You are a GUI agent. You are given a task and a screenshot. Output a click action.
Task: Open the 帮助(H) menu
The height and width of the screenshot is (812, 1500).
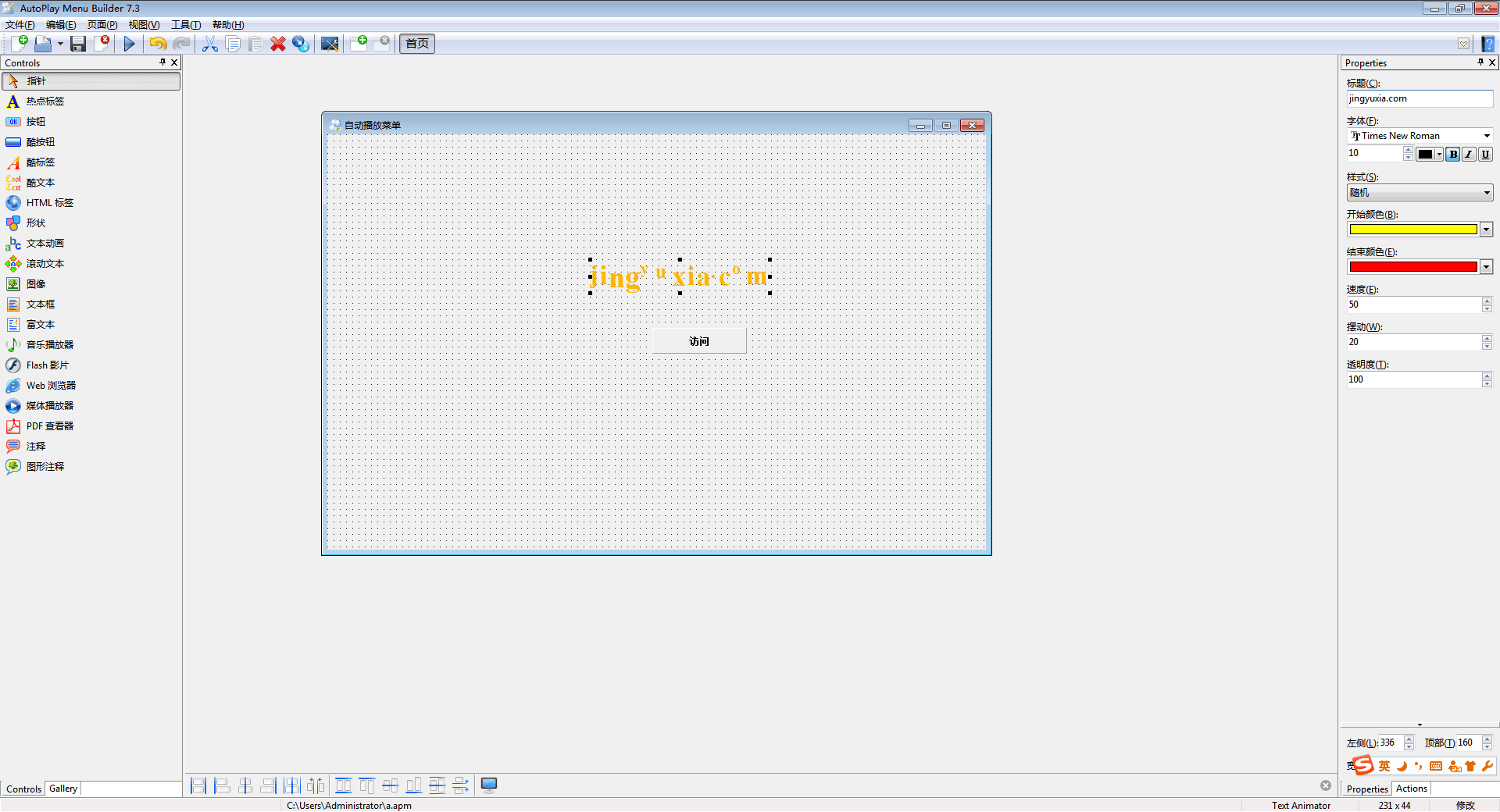[x=228, y=25]
